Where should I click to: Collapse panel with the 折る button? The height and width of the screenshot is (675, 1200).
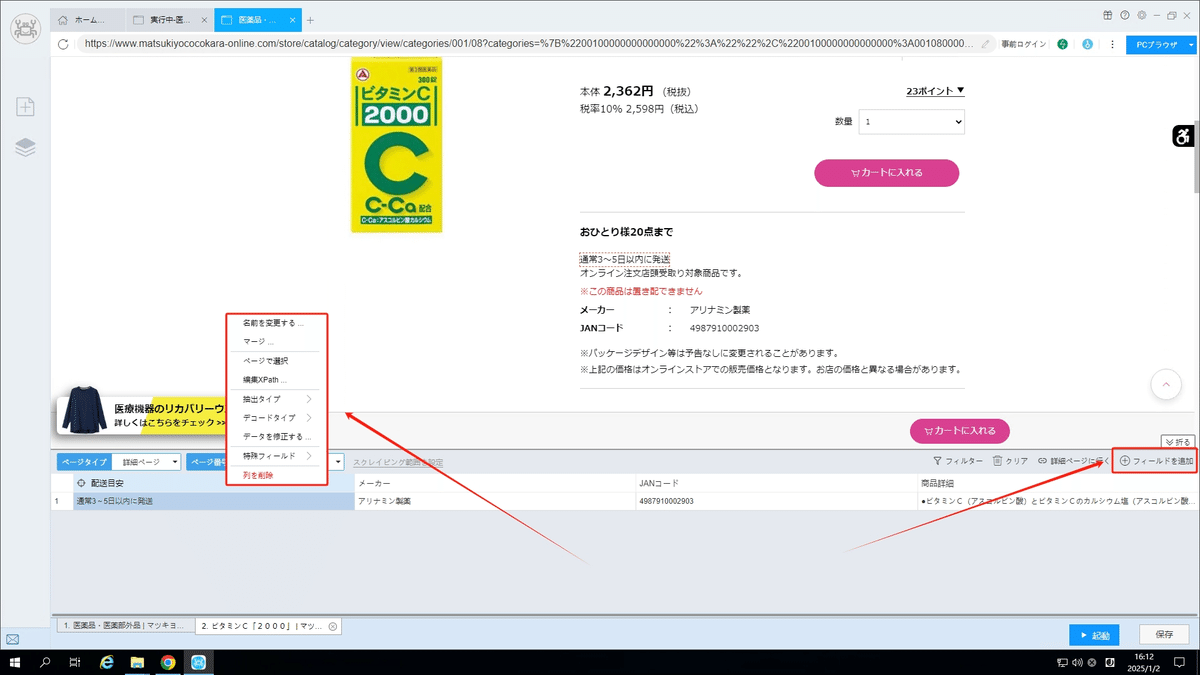[x=1177, y=441]
